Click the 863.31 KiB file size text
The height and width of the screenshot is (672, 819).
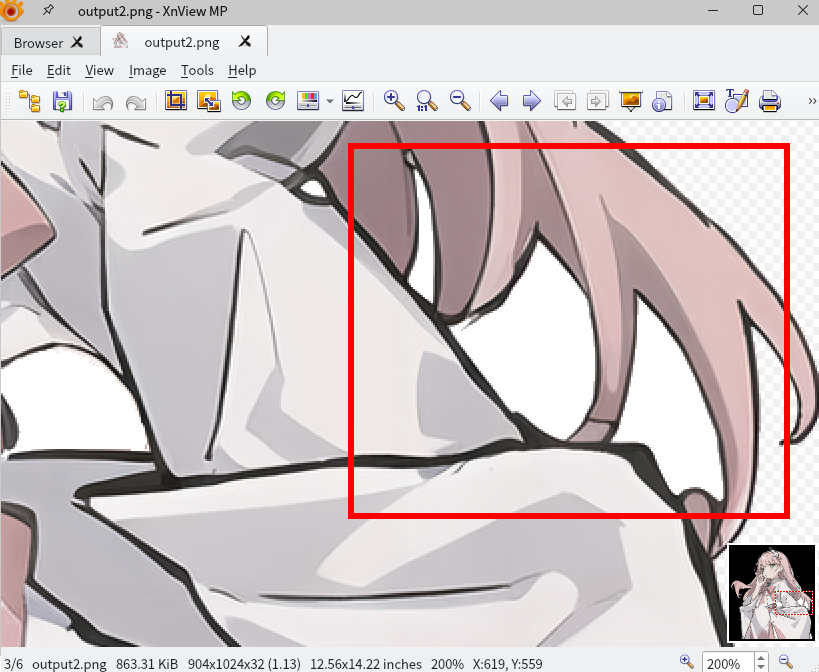click(147, 664)
